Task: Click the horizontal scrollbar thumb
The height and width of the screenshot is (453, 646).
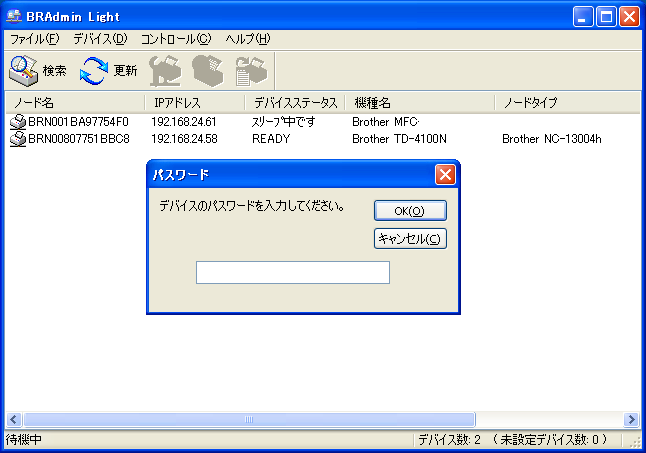Action: [249, 420]
